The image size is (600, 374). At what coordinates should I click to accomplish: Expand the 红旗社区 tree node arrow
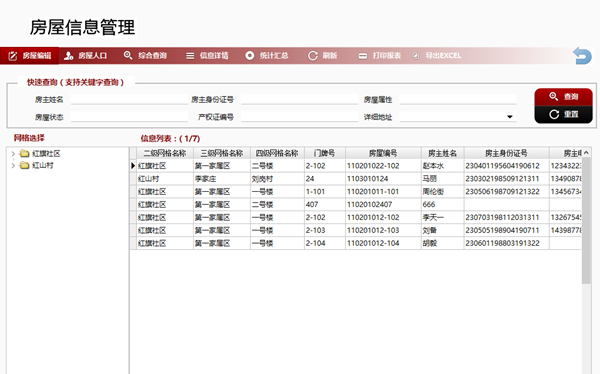point(13,154)
